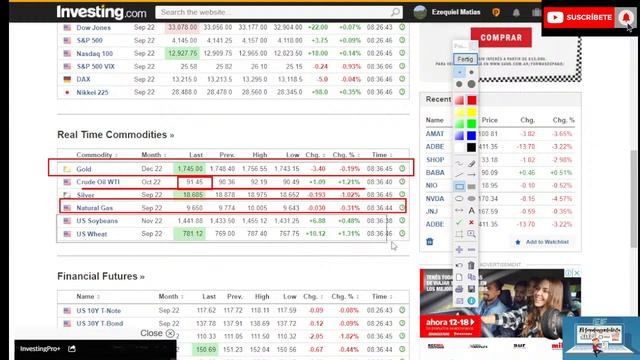The image size is (640, 360).
Task: Close the car advertisement with X
Action: [x=577, y=273]
